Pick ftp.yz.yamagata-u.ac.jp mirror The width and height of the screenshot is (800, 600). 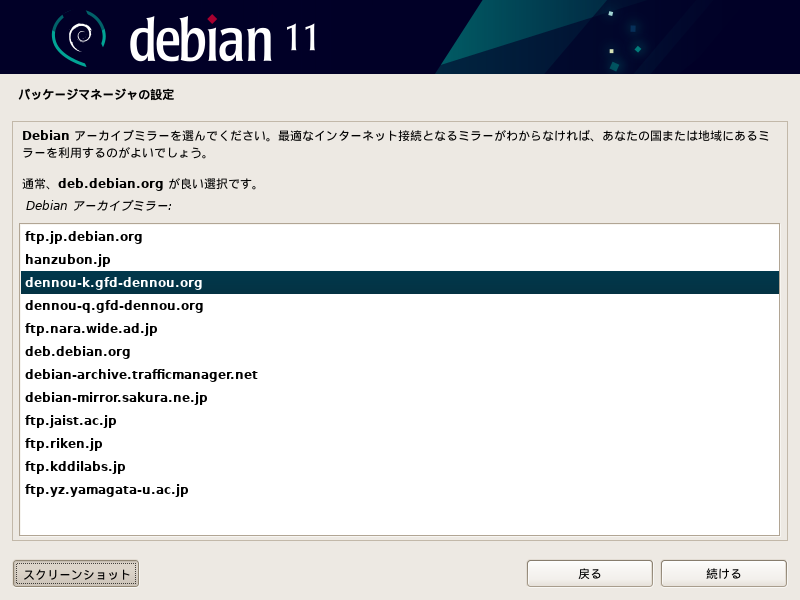coord(399,489)
